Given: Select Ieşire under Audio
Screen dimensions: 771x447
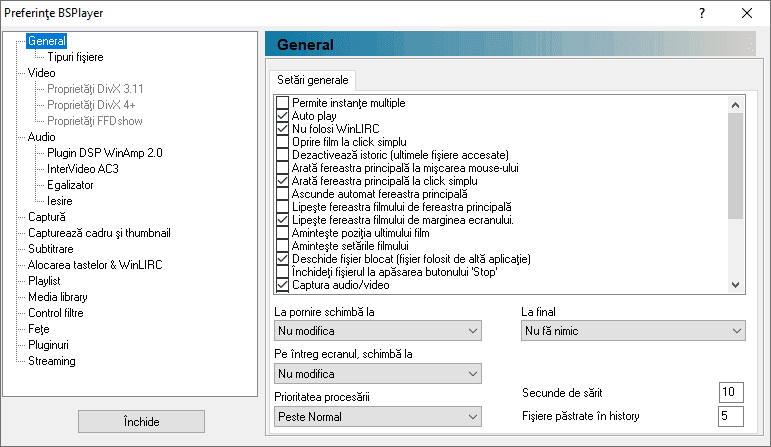Looking at the screenshot, I should [59, 201].
